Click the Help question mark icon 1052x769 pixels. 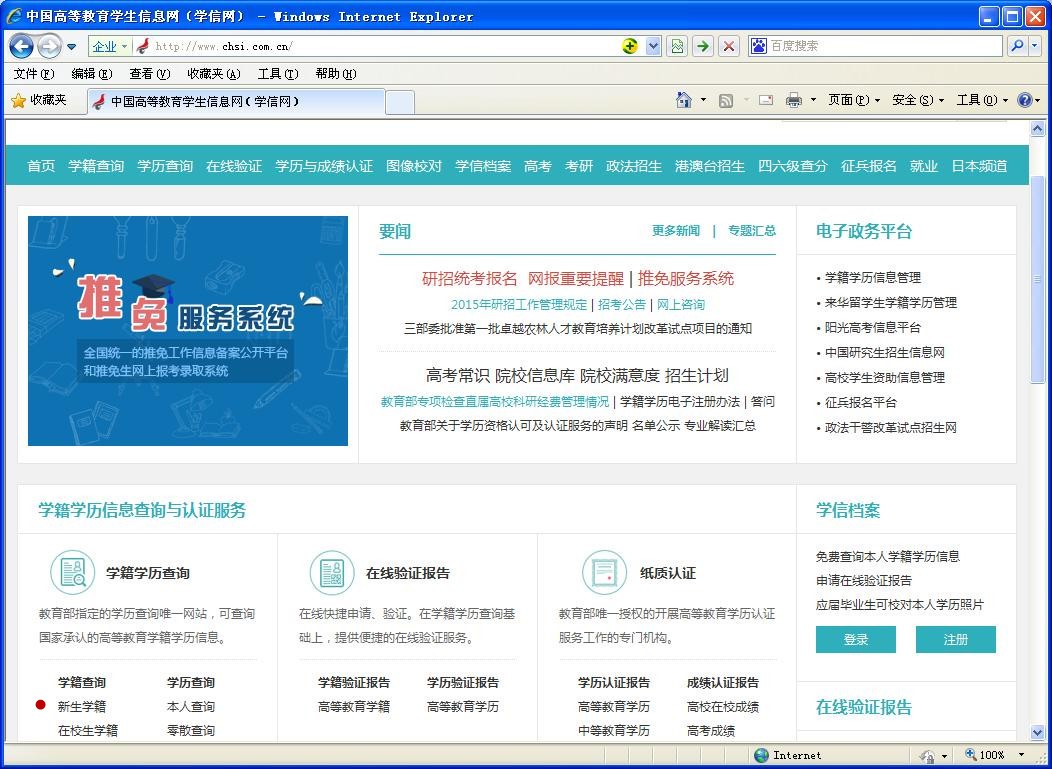(x=1024, y=100)
